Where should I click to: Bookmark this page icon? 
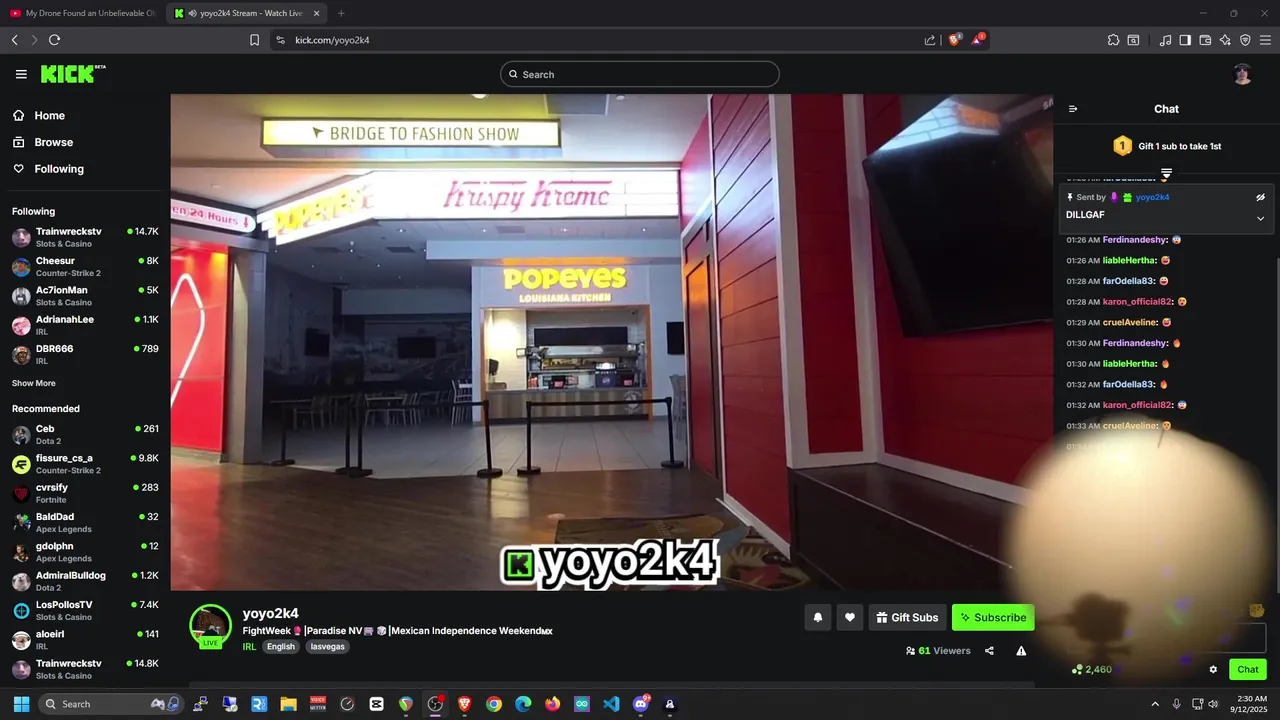254,40
